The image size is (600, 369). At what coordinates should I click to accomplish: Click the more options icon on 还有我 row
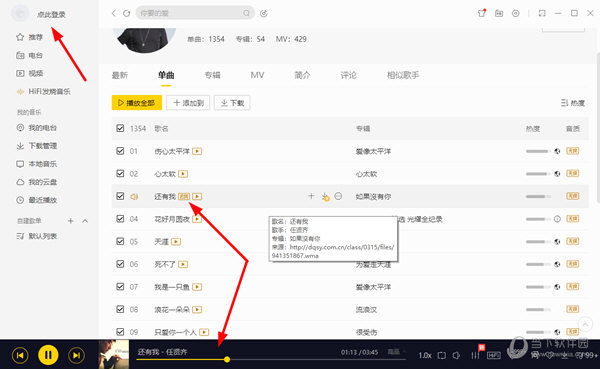coord(338,196)
